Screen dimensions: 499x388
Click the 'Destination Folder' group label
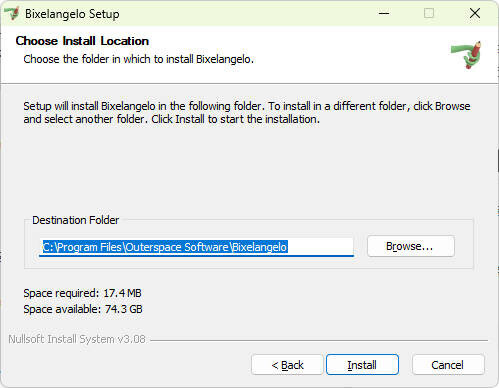click(76, 220)
